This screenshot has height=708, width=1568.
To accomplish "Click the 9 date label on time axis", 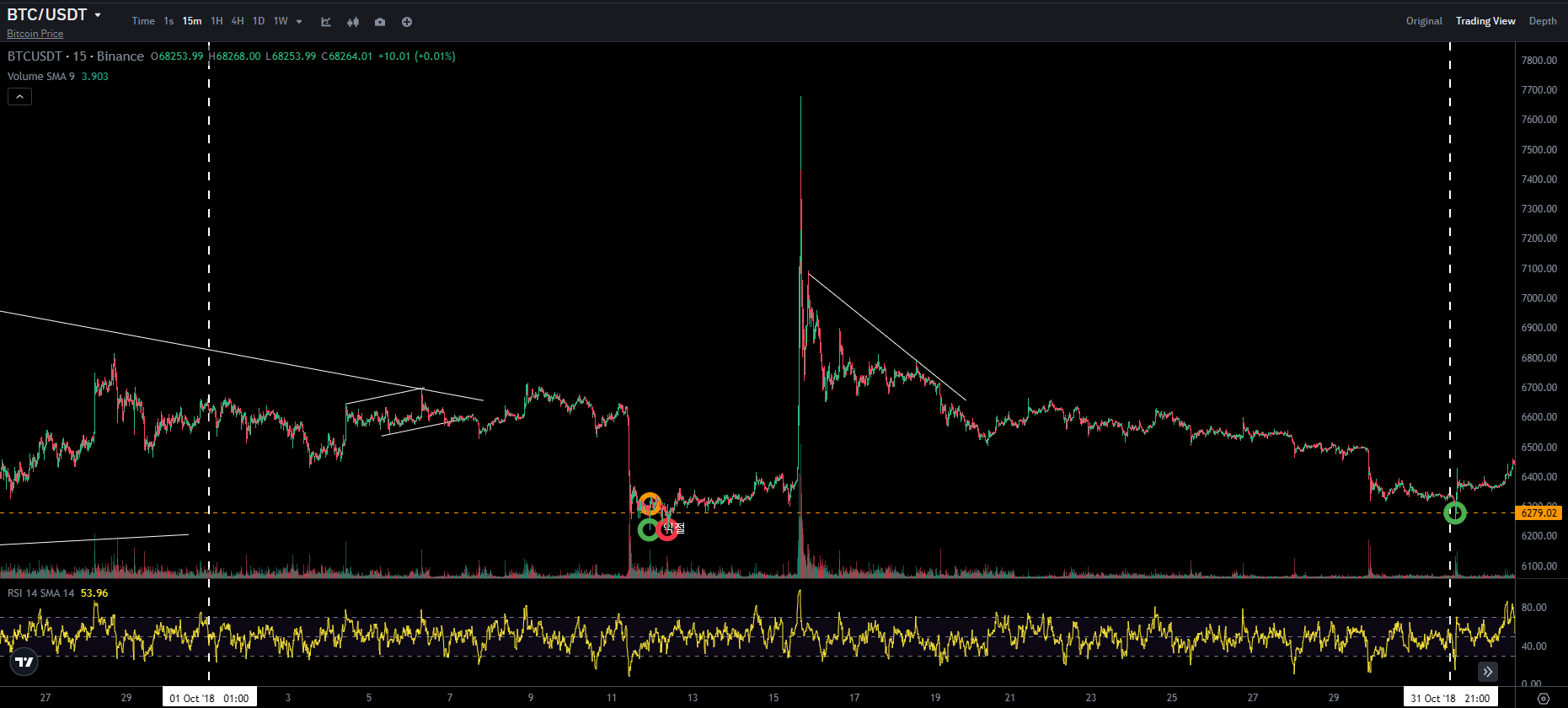I will (x=531, y=698).
